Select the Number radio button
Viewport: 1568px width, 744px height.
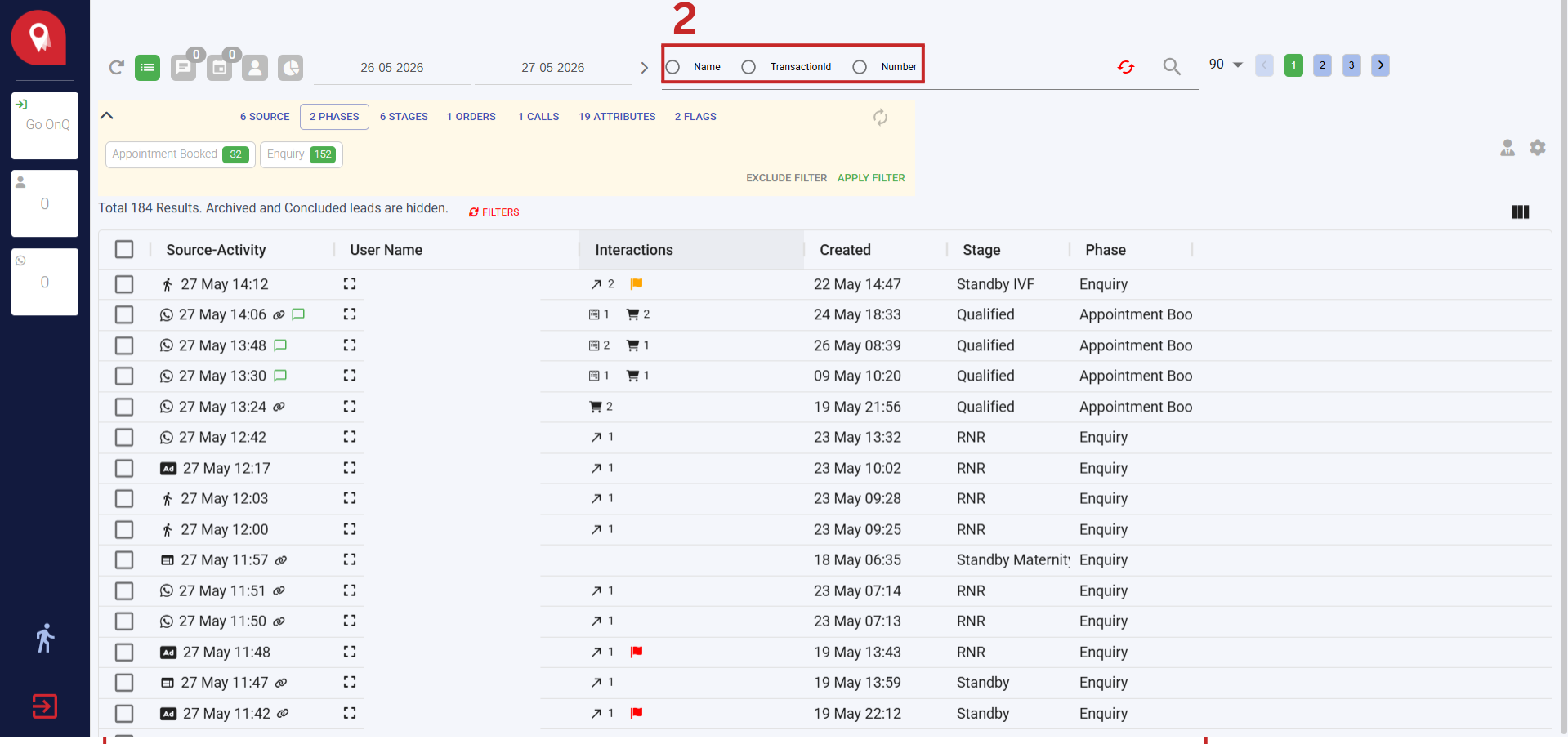(x=860, y=67)
